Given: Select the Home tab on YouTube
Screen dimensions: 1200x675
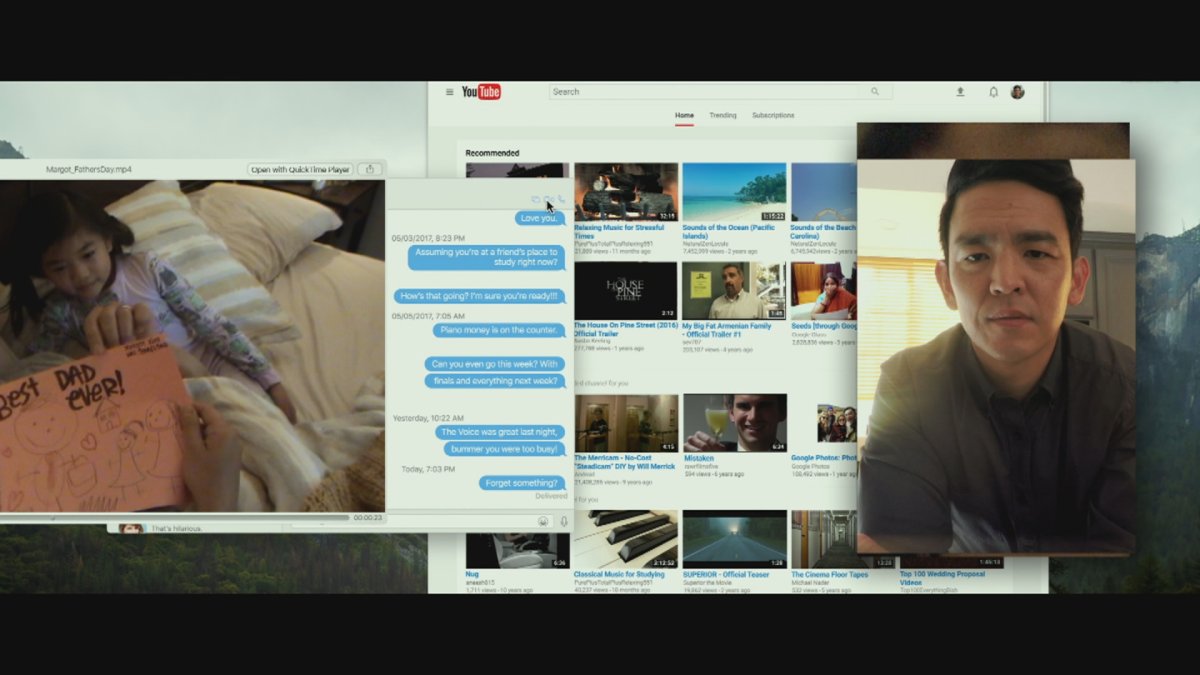Looking at the screenshot, I should (684, 116).
